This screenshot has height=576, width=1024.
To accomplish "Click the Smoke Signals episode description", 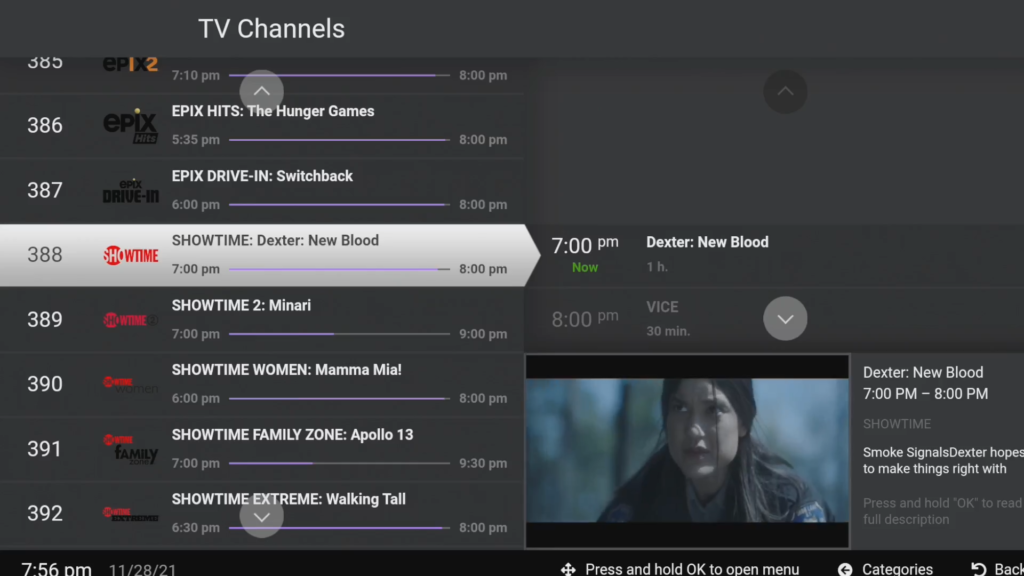I will tap(943, 460).
